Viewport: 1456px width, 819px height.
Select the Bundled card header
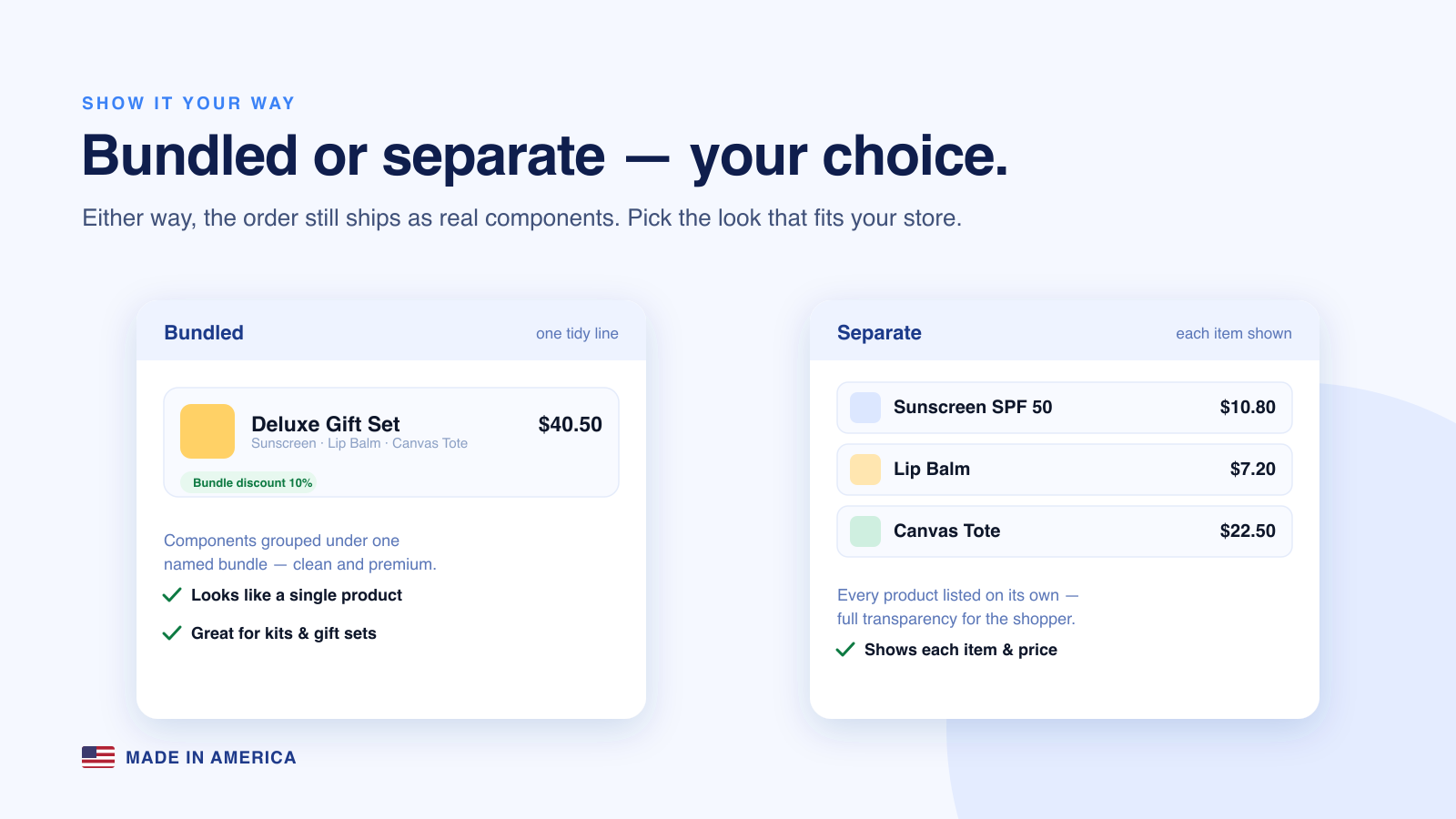click(391, 331)
